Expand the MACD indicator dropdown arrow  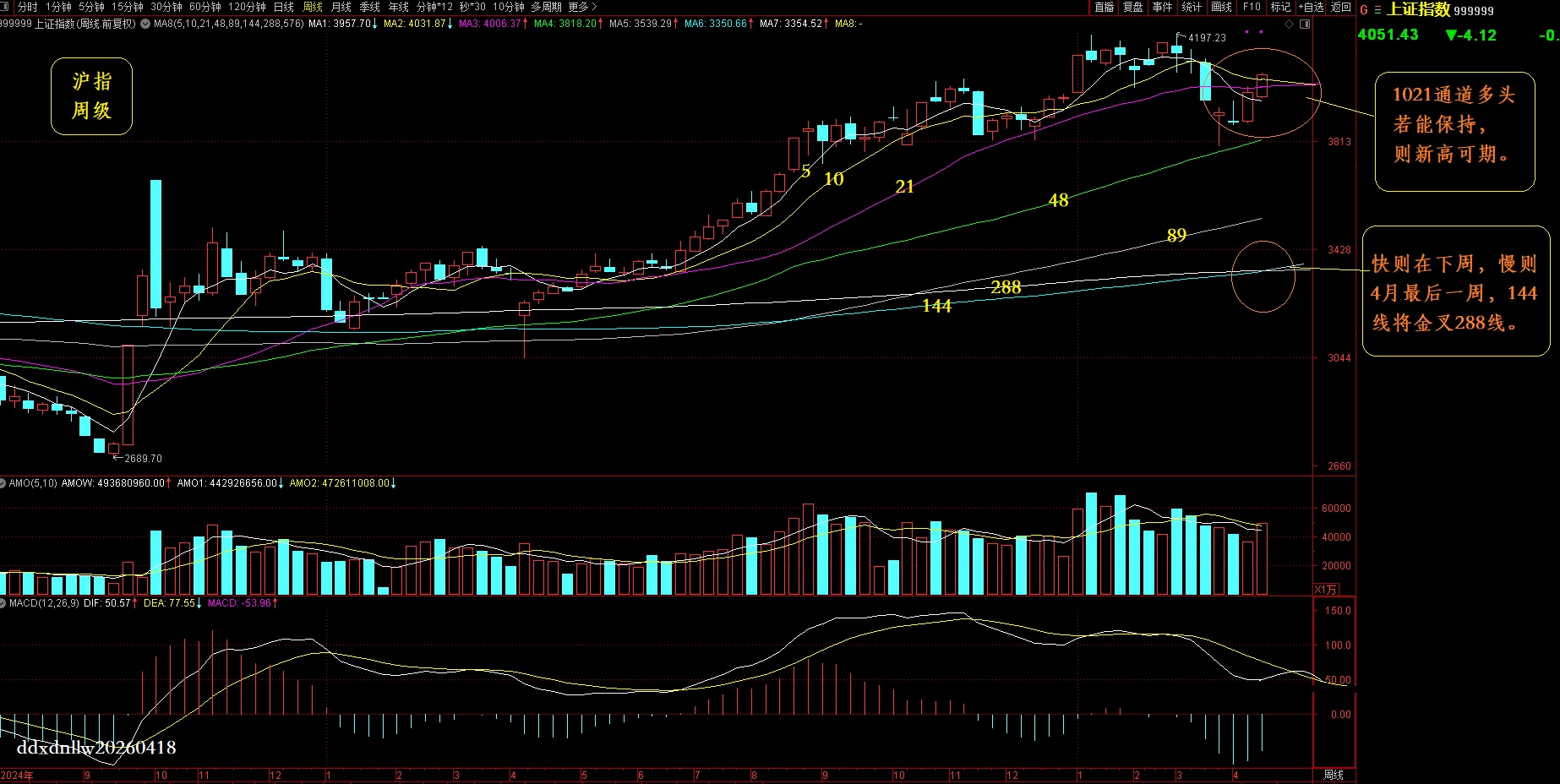point(3,603)
